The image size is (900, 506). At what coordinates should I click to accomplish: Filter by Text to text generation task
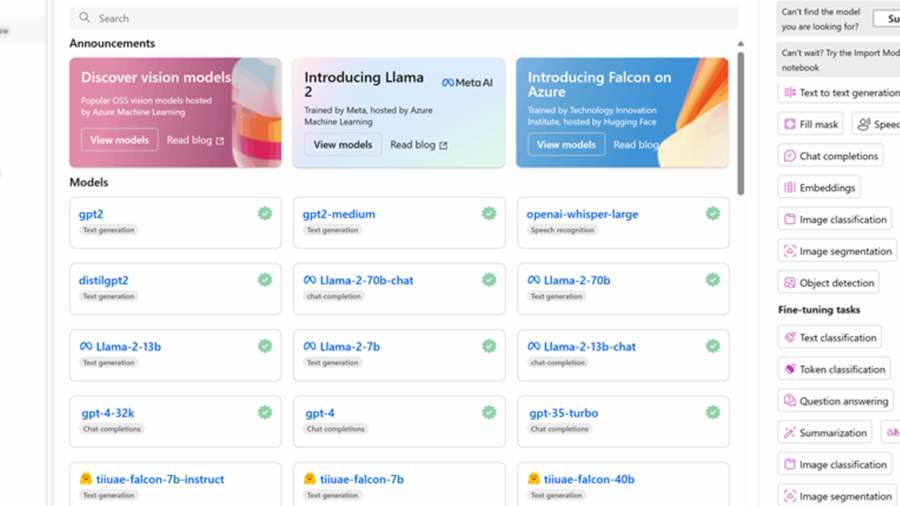pos(839,92)
